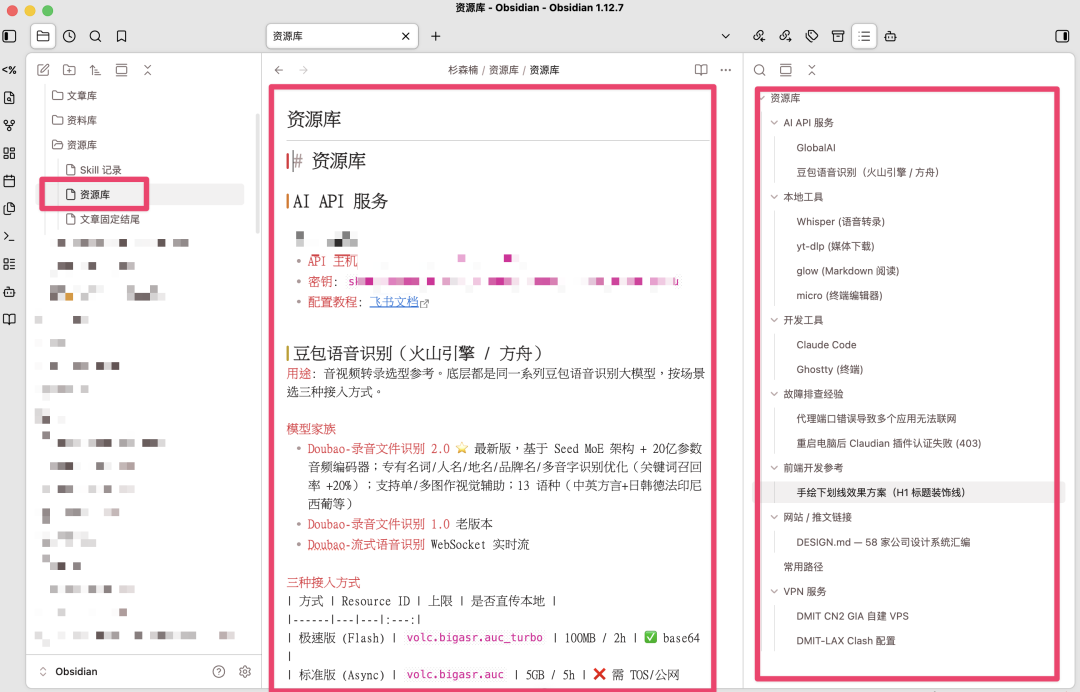Collapse 网站 / 推文链接 section in outline
The height and width of the screenshot is (692, 1080).
tap(774, 517)
